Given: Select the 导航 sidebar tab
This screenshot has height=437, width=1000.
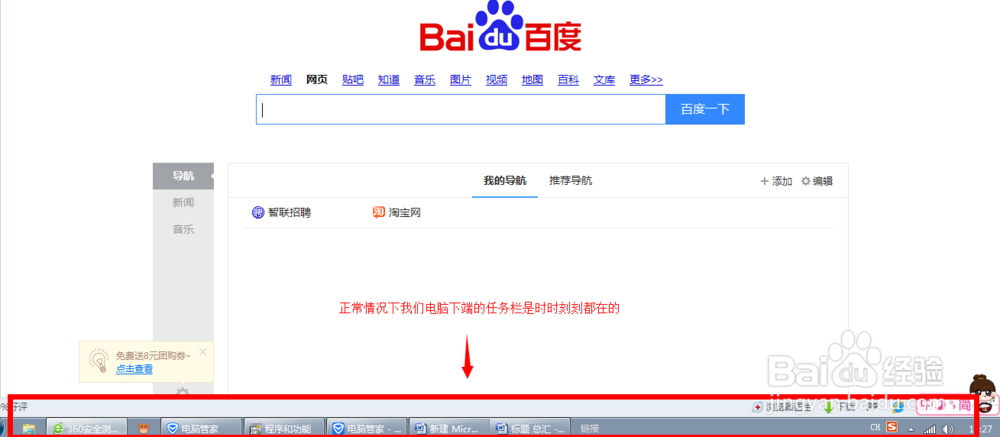Looking at the screenshot, I should pos(183,176).
